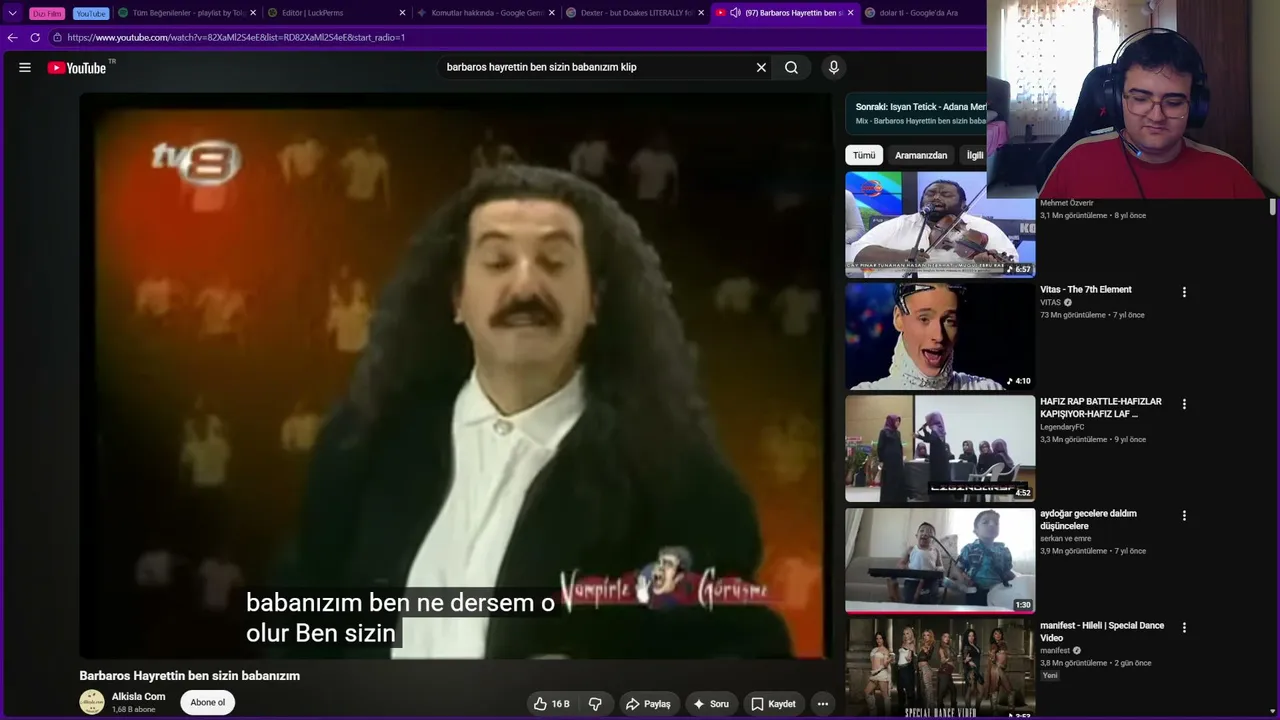Screen dimensions: 1280x720
Task: Open more actions under the video
Action: point(822,704)
